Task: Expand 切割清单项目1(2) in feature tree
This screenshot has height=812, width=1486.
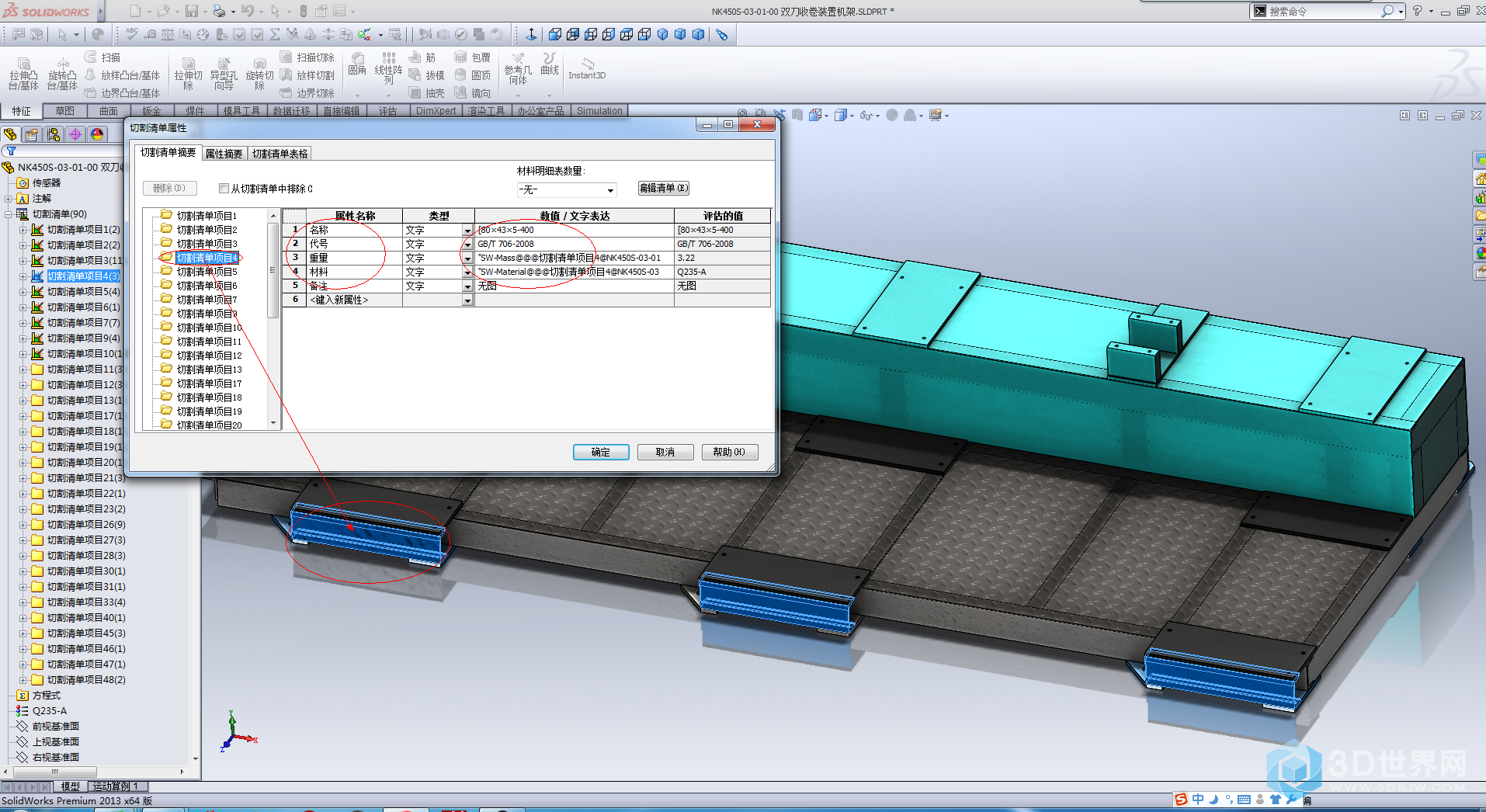Action: pos(23,230)
